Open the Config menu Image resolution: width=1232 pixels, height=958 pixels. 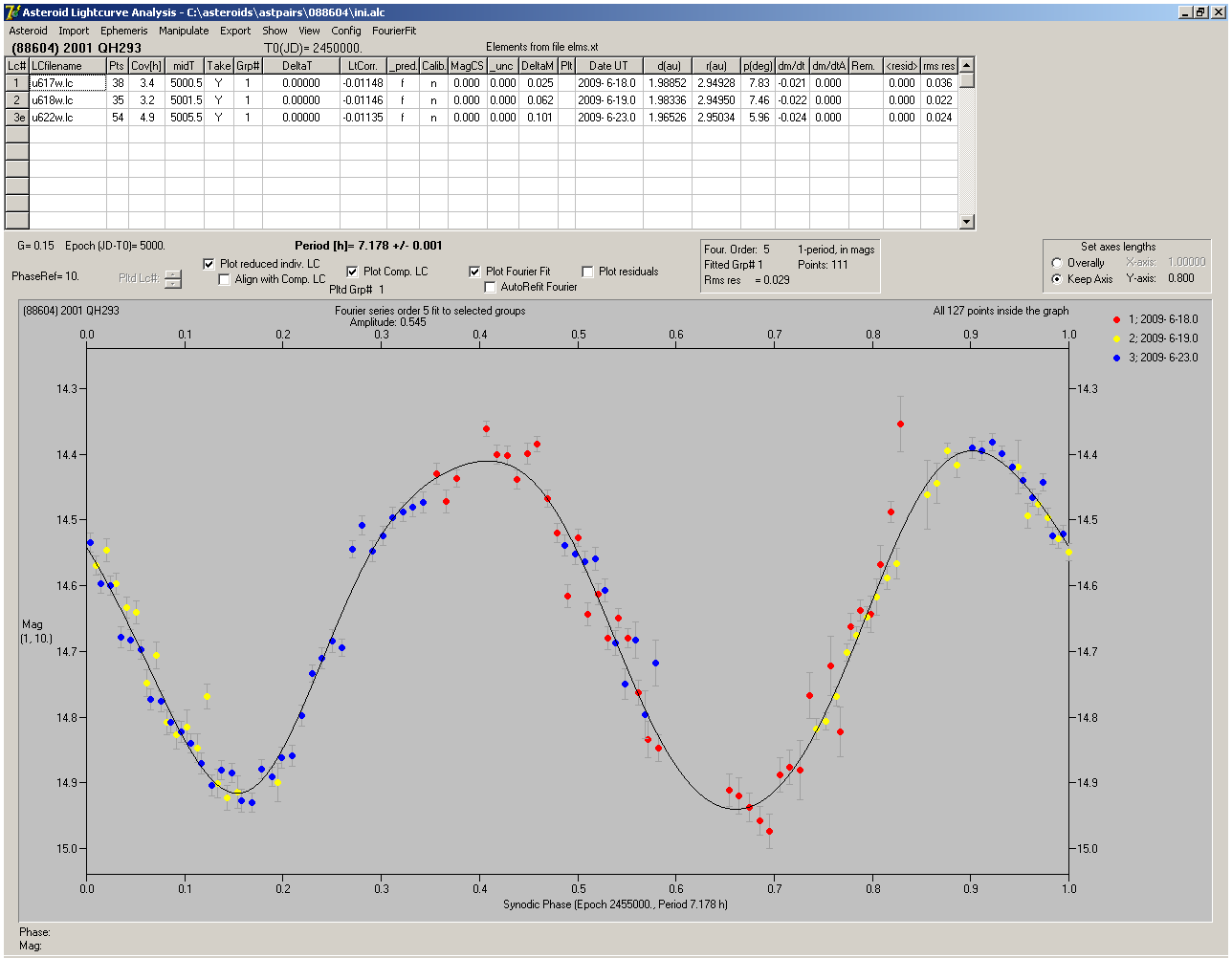(x=346, y=31)
